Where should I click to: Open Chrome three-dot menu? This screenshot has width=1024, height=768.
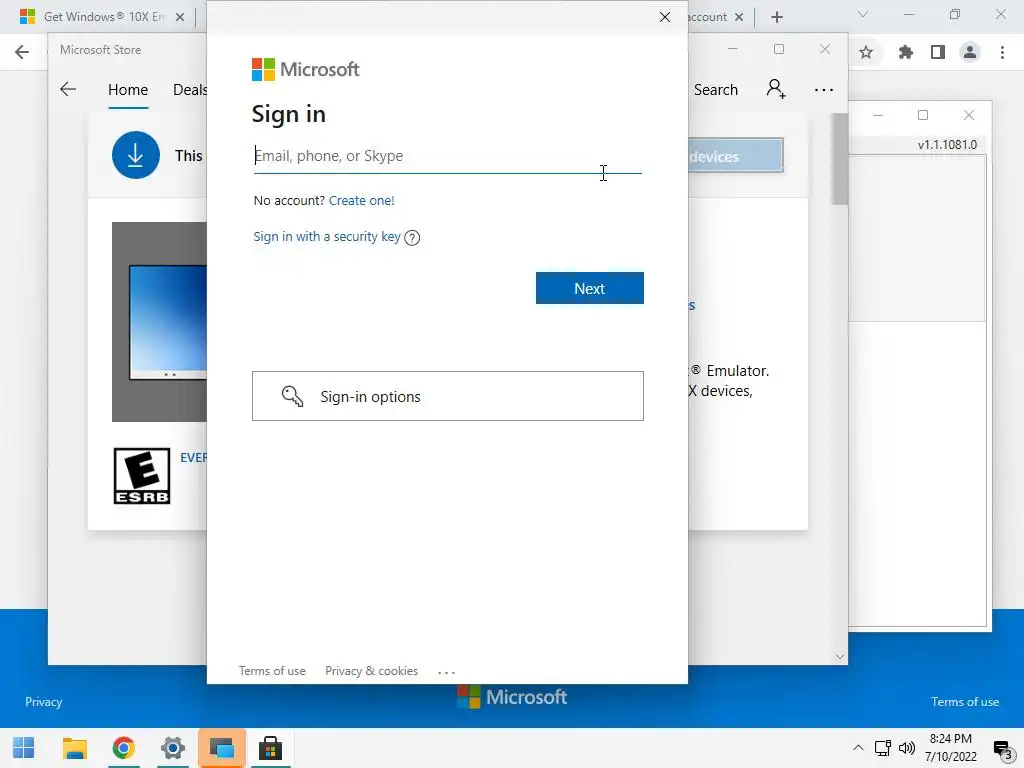tap(1002, 52)
